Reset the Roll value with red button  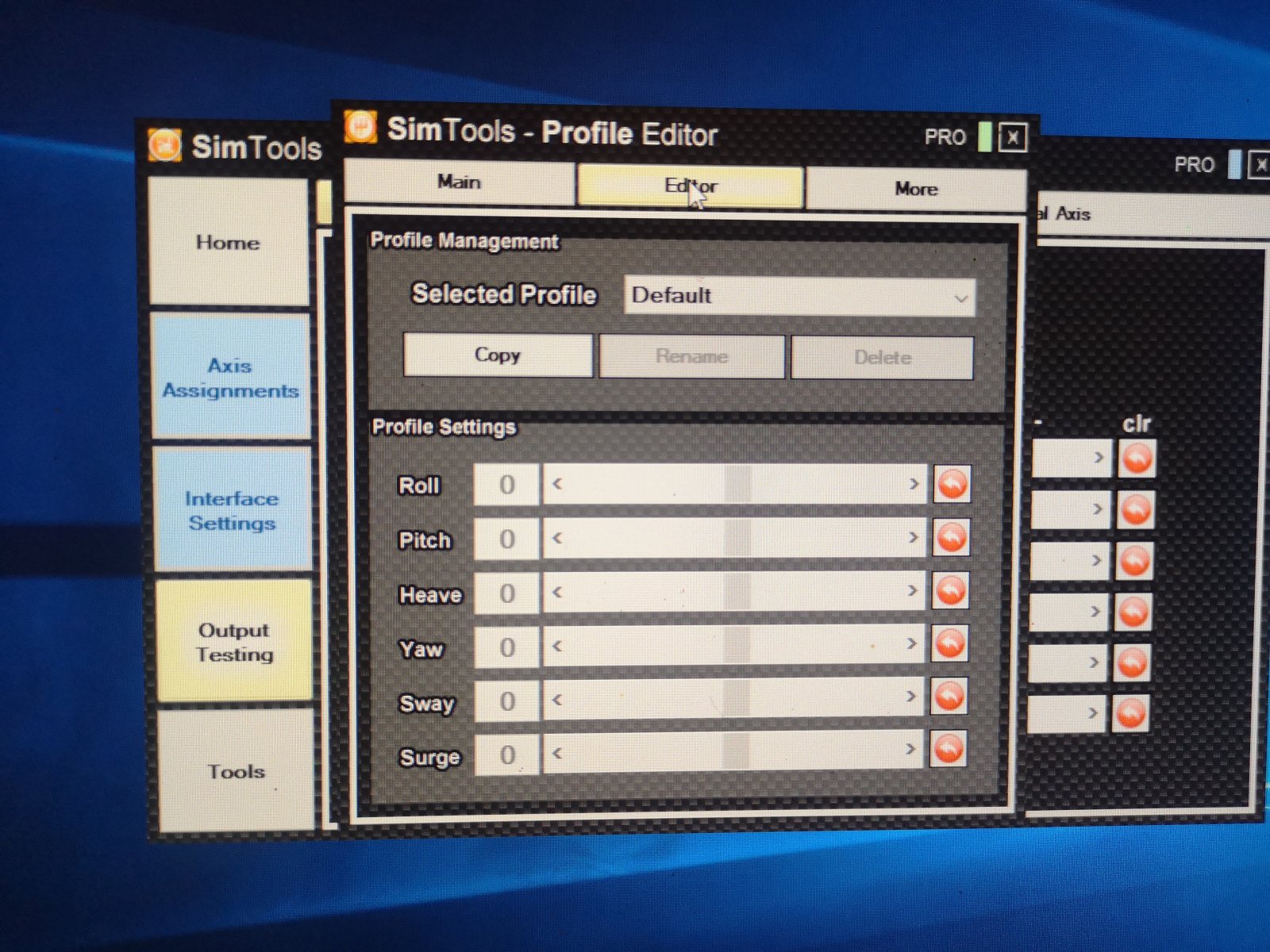coord(952,484)
